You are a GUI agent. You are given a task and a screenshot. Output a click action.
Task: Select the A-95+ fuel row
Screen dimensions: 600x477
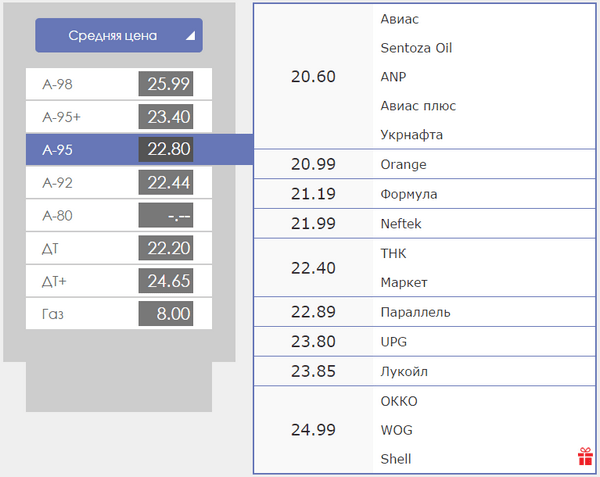point(119,117)
